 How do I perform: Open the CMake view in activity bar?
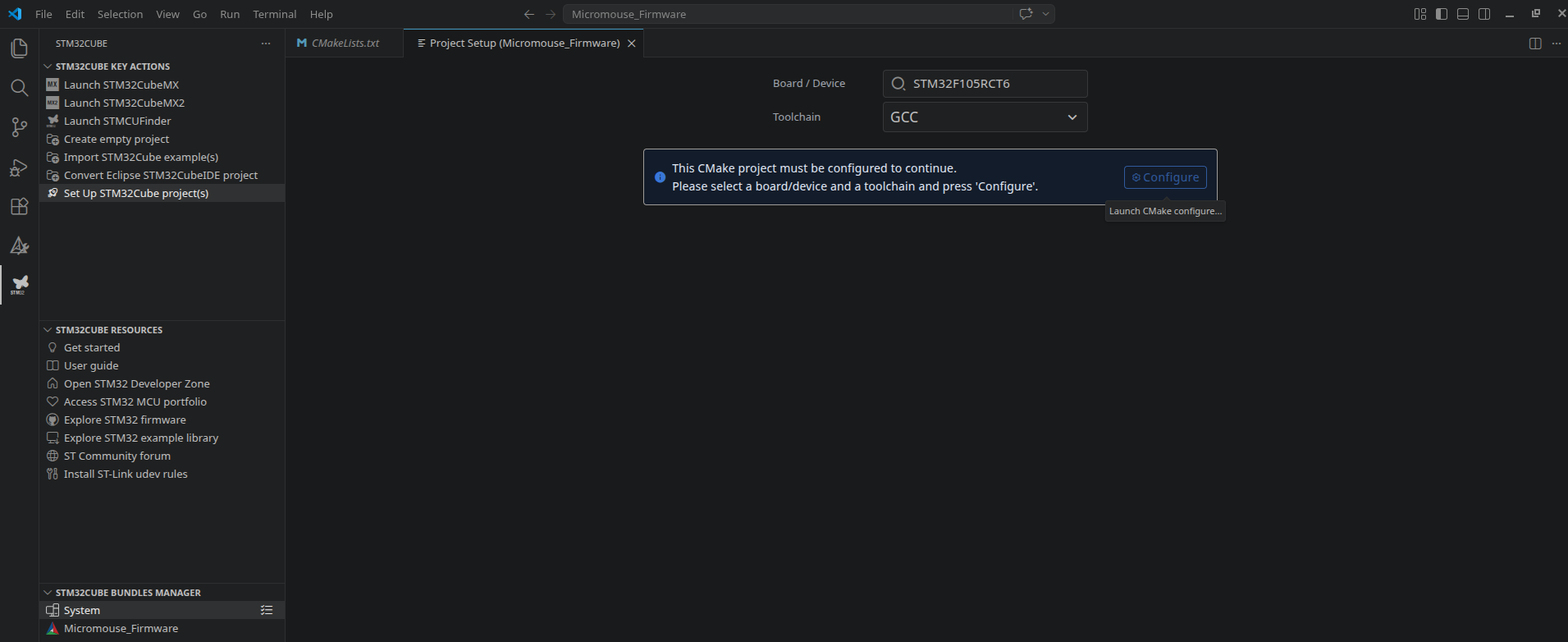19,245
